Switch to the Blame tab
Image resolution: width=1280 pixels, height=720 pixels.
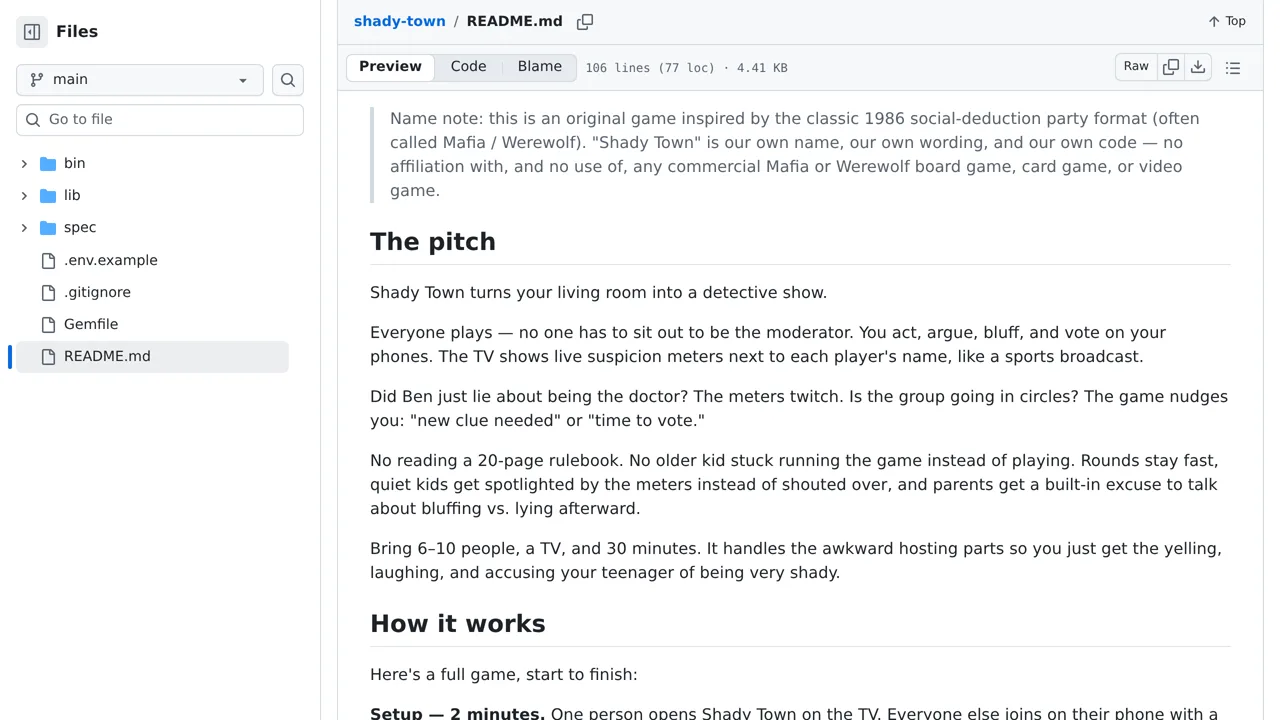pyautogui.click(x=540, y=67)
